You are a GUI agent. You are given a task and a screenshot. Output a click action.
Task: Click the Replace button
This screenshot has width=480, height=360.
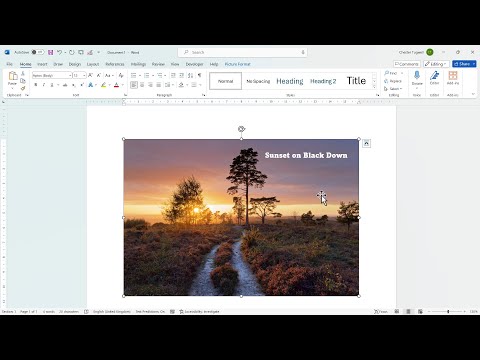click(393, 81)
